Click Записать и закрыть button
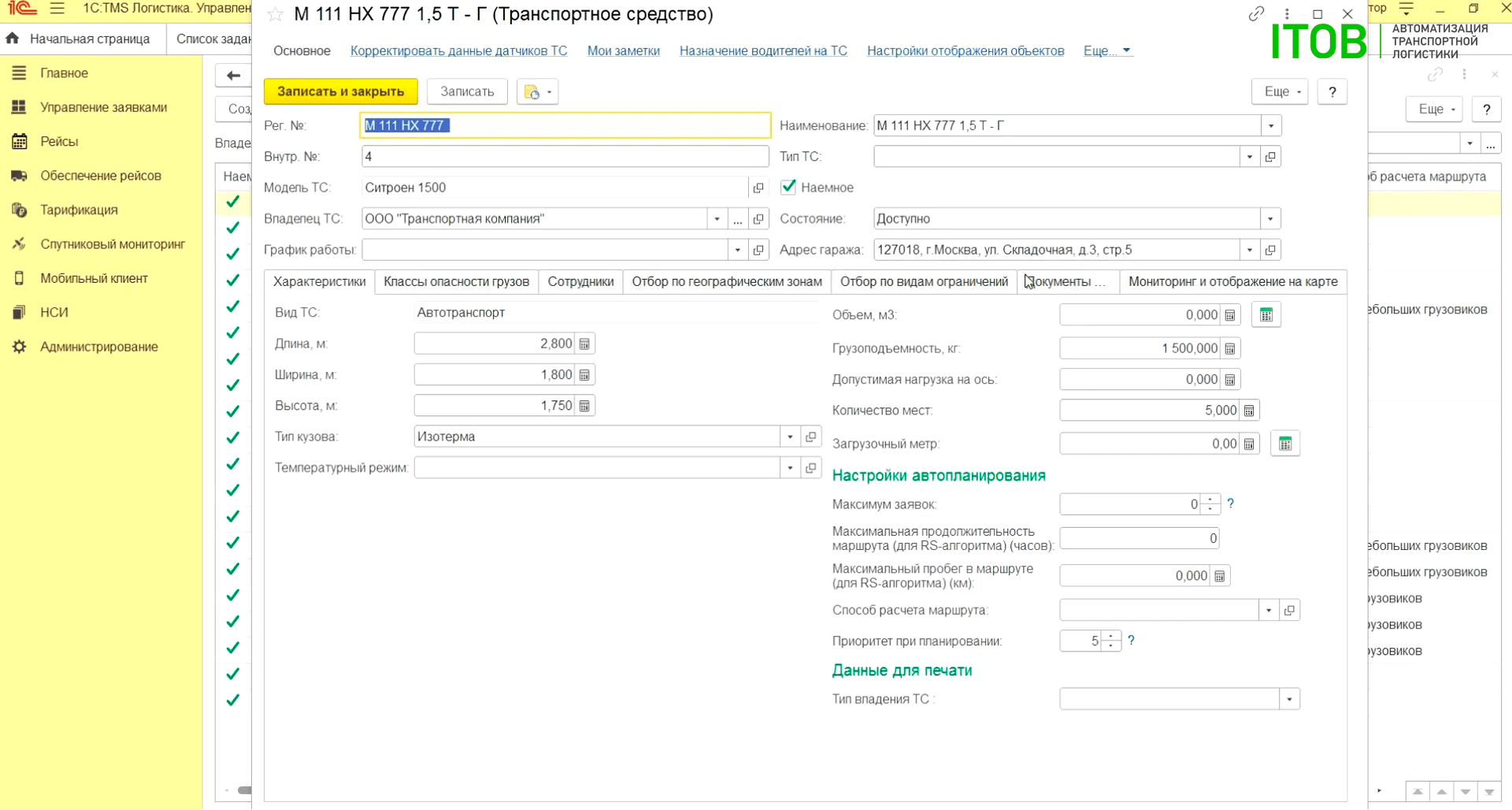Screen dimensions: 1512x810 click(x=341, y=91)
